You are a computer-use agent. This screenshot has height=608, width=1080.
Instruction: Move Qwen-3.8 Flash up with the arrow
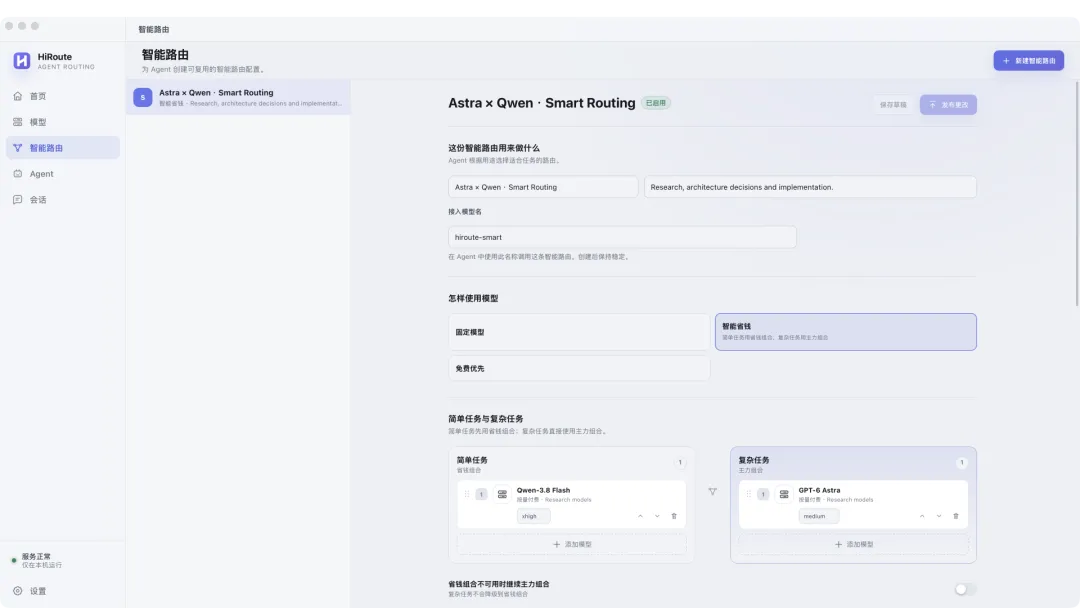640,516
